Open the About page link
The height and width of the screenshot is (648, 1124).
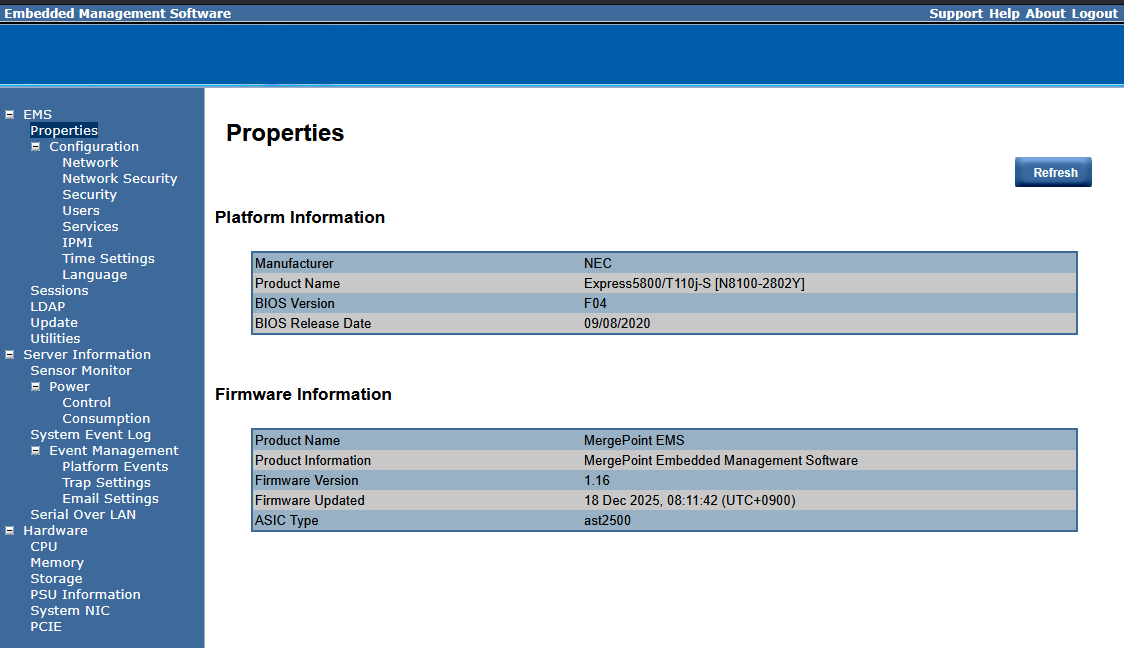(x=1045, y=14)
